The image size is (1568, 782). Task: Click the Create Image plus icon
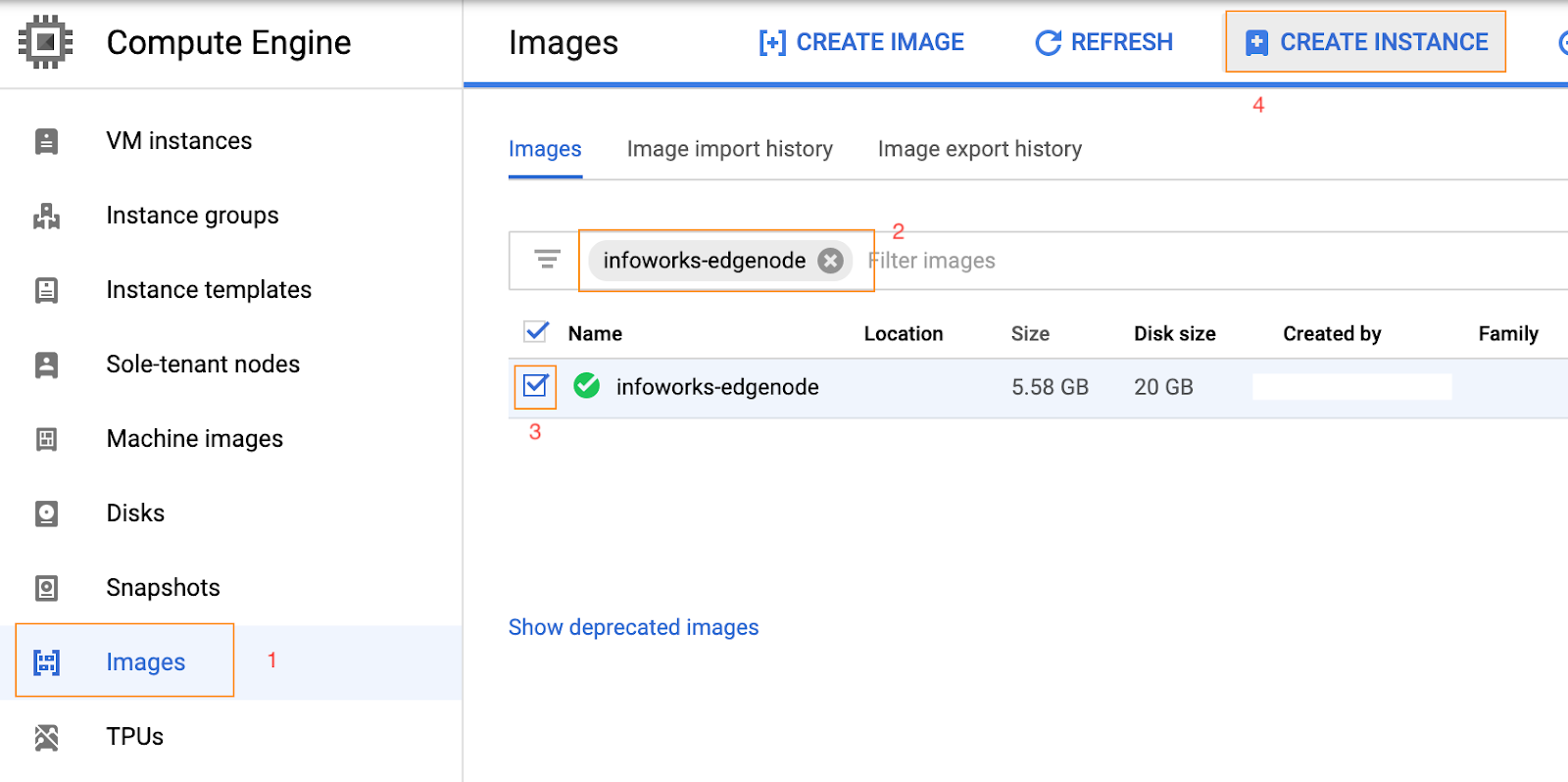click(772, 42)
